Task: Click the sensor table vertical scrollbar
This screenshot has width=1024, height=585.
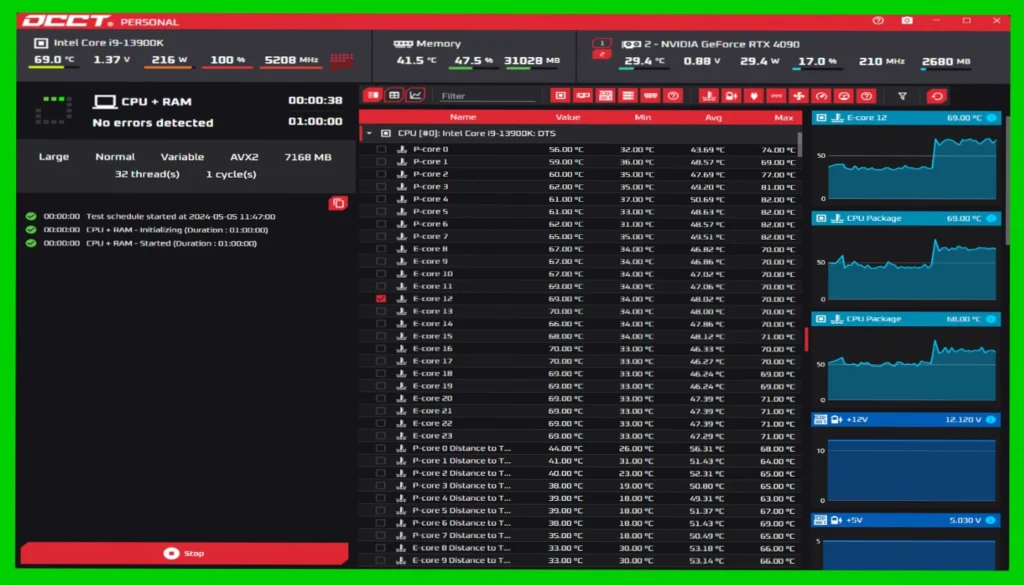Action: (x=799, y=144)
